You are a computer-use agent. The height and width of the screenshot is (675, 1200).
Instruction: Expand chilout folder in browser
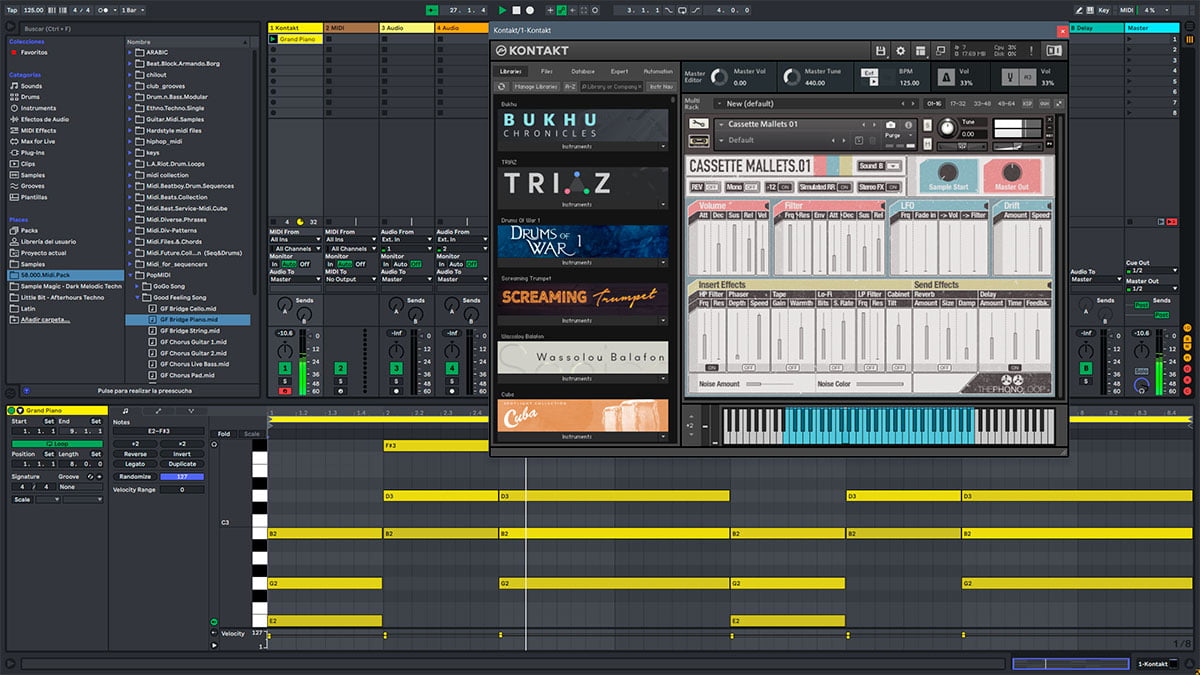tap(132, 75)
